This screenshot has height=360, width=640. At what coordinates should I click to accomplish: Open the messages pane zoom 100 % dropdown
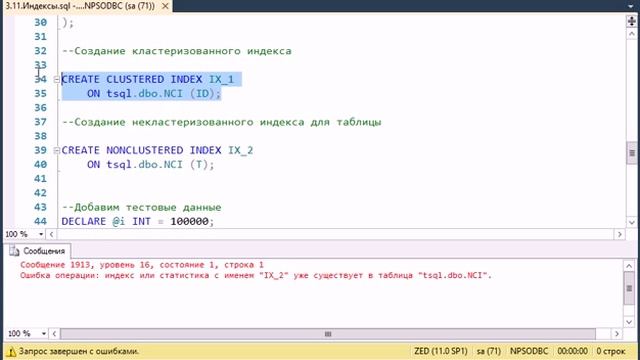(x=44, y=334)
